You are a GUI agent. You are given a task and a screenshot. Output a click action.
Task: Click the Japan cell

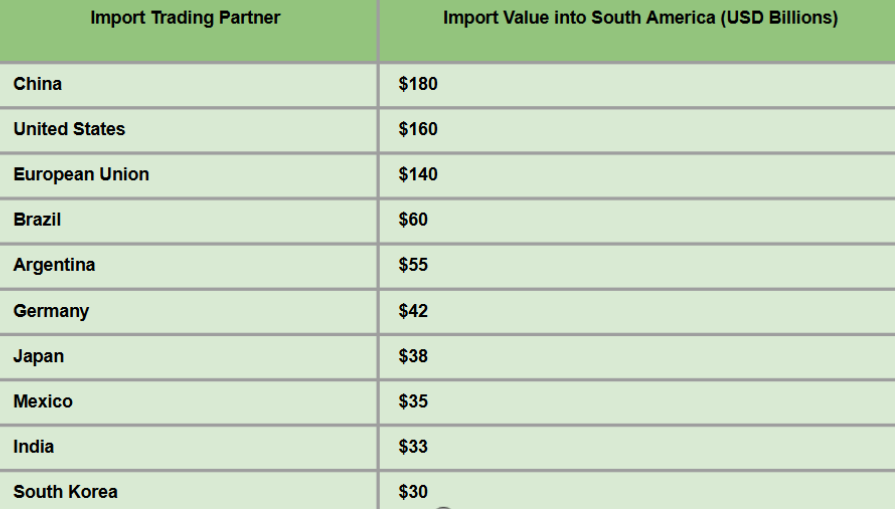pos(38,356)
